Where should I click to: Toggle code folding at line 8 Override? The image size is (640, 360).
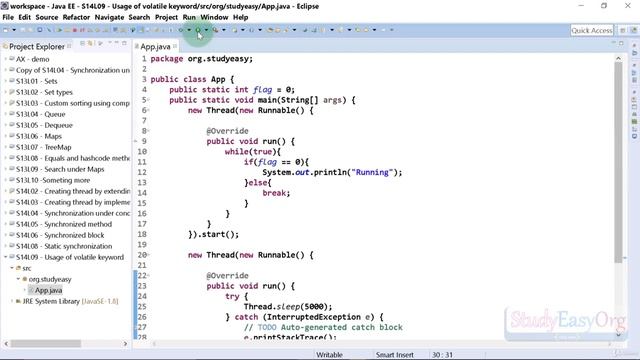click(149, 131)
